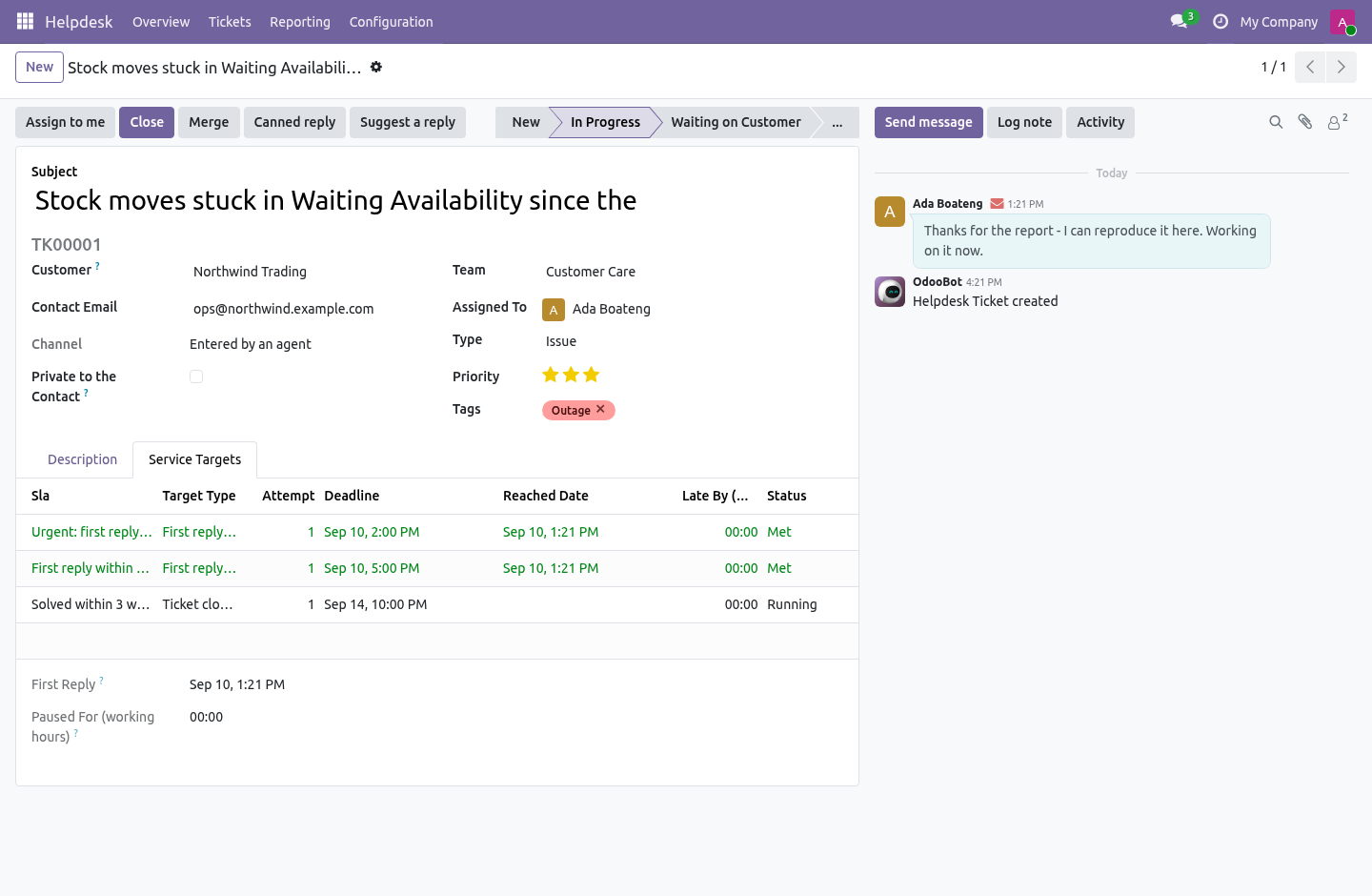Click the purple Close ticket button
Viewport: 1372px width, 896px height.
147,122
